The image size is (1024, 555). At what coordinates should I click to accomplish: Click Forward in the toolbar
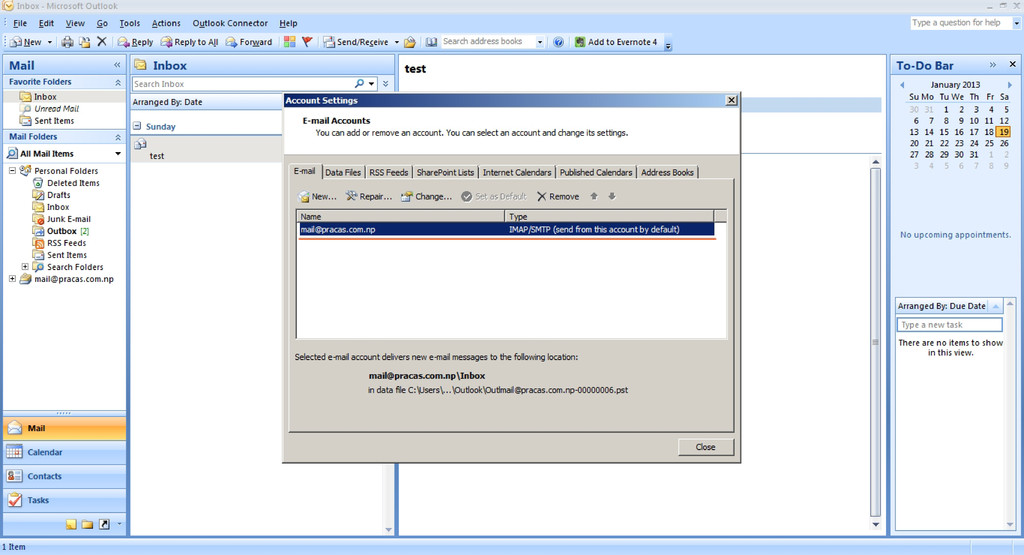(249, 42)
